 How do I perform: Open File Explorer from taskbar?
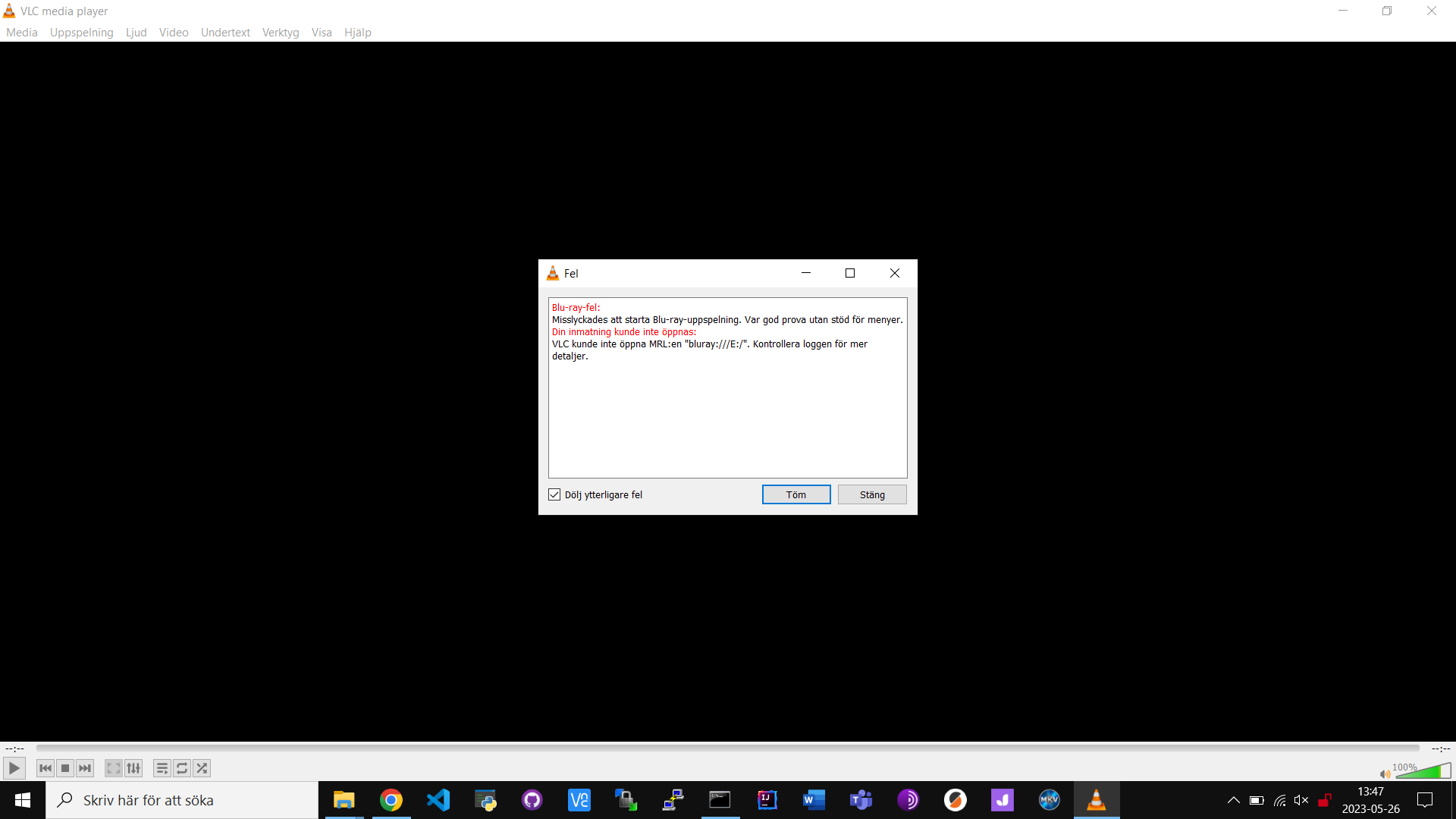(344, 800)
